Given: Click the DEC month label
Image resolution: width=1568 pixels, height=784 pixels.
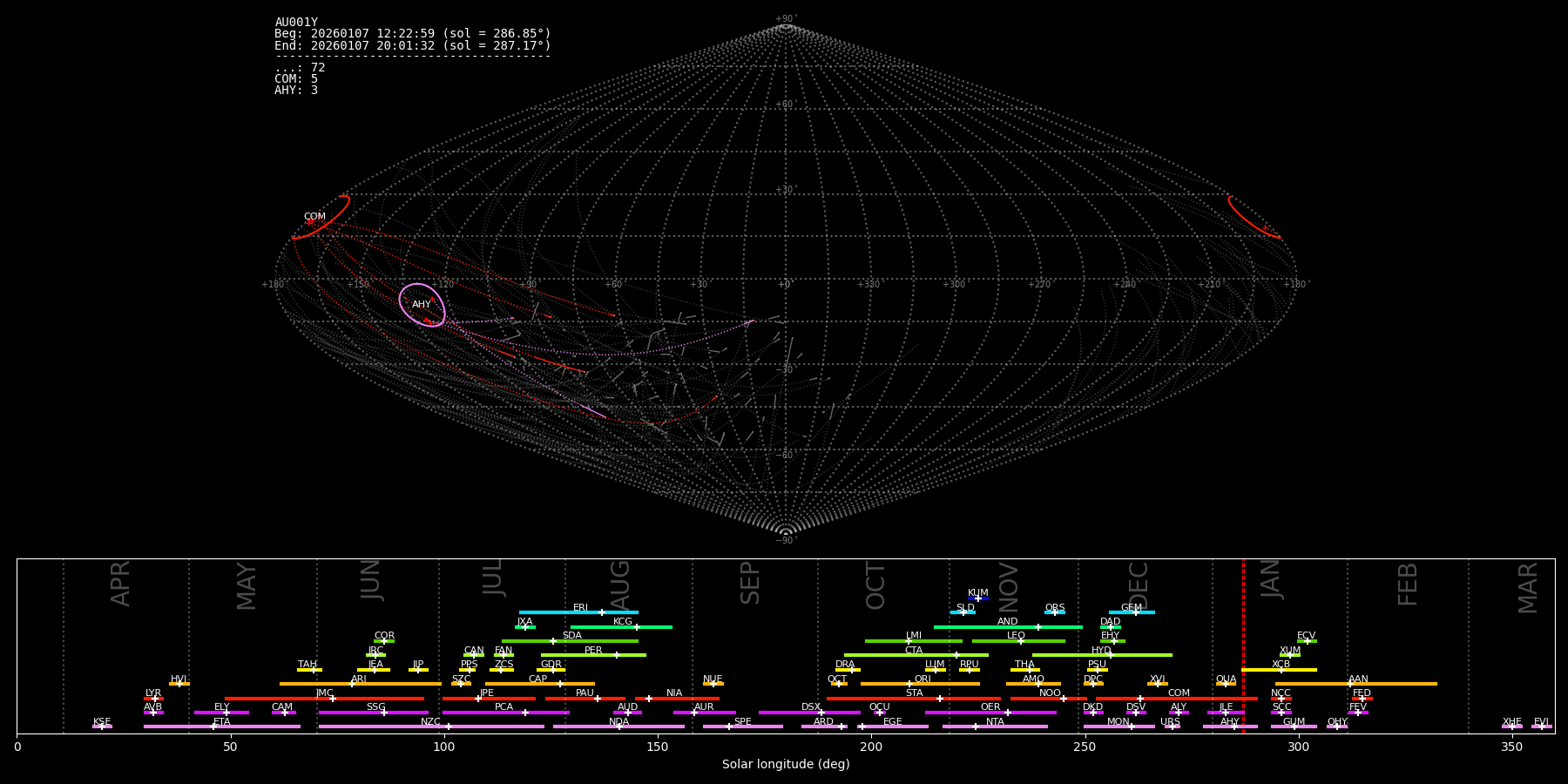Looking at the screenshot, I should tap(1139, 585).
